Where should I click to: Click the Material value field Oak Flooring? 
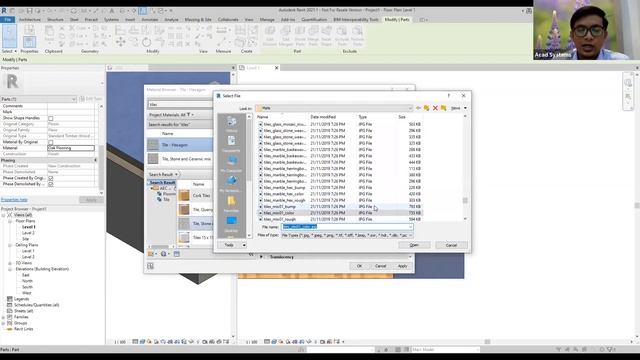71,148
